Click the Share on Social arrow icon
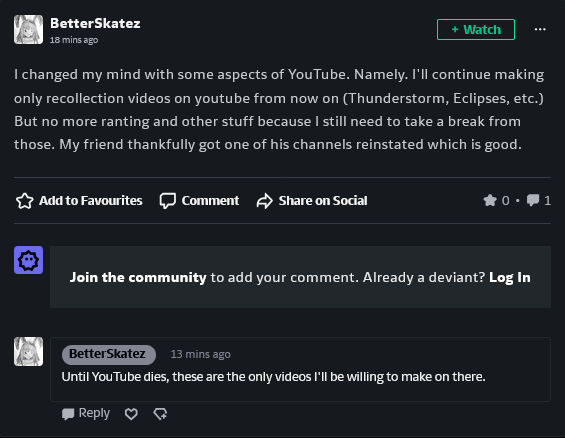Viewport: 565px width, 438px height. click(264, 201)
